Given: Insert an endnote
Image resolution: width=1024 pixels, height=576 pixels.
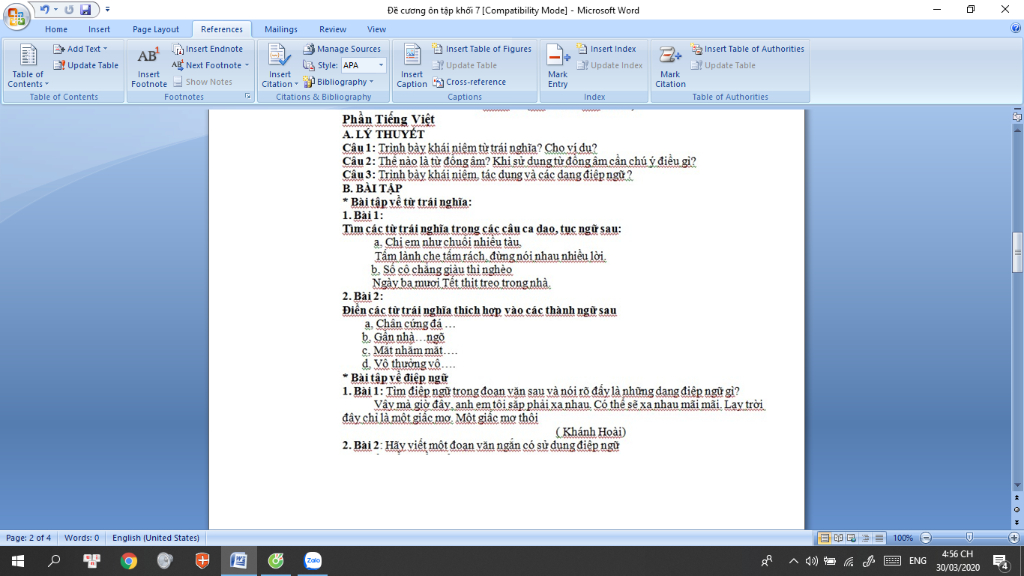Looking at the screenshot, I should (x=208, y=49).
